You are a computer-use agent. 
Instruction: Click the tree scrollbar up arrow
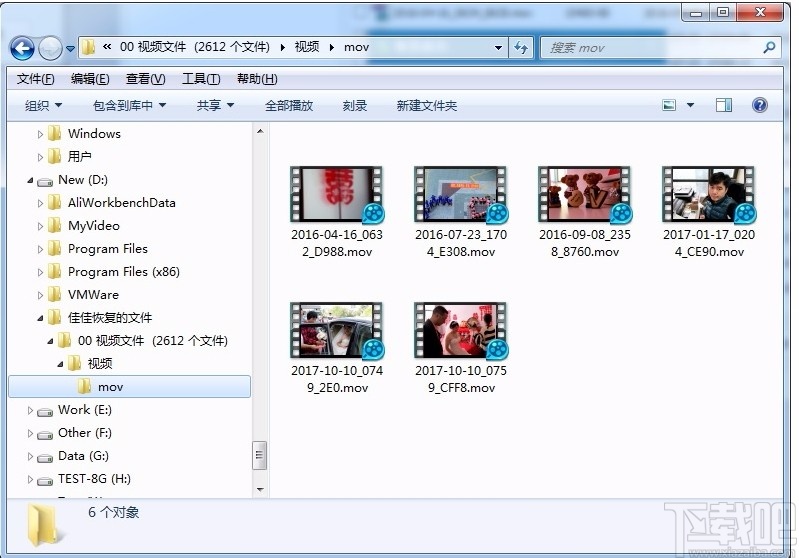(260, 131)
